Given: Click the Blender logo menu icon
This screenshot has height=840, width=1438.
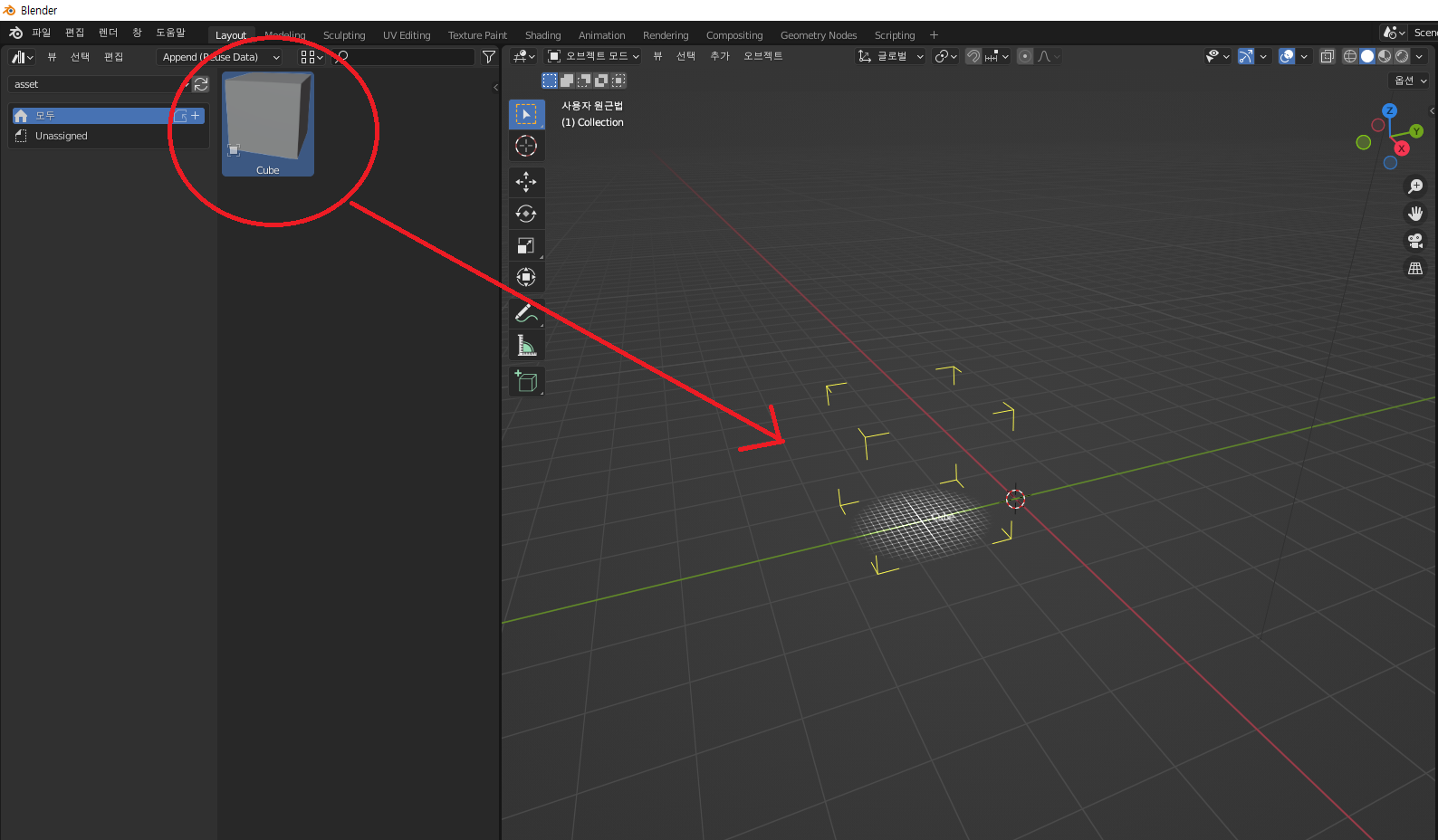Looking at the screenshot, I should click(15, 33).
